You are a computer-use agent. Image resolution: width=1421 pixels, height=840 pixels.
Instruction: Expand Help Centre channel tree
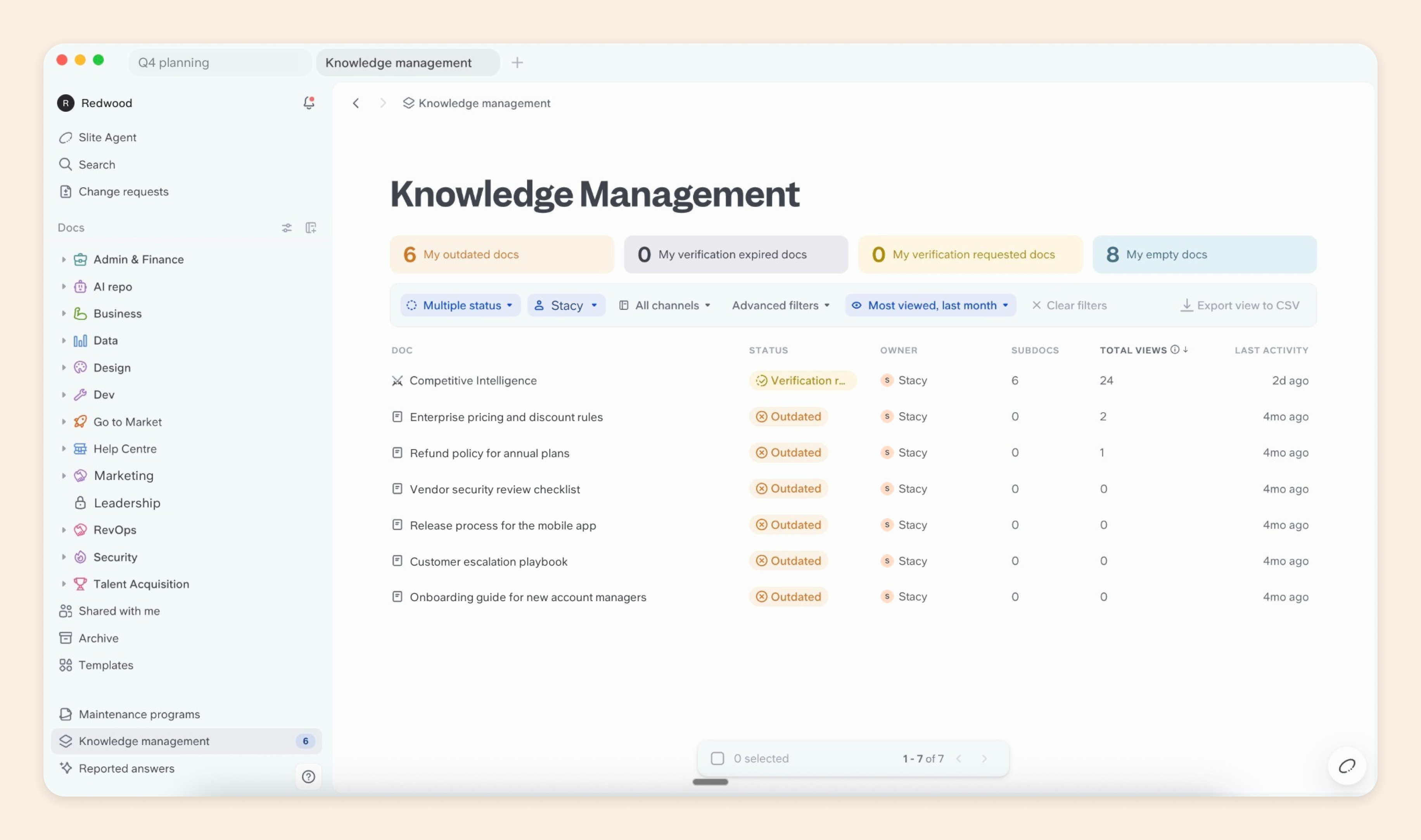[x=63, y=449]
